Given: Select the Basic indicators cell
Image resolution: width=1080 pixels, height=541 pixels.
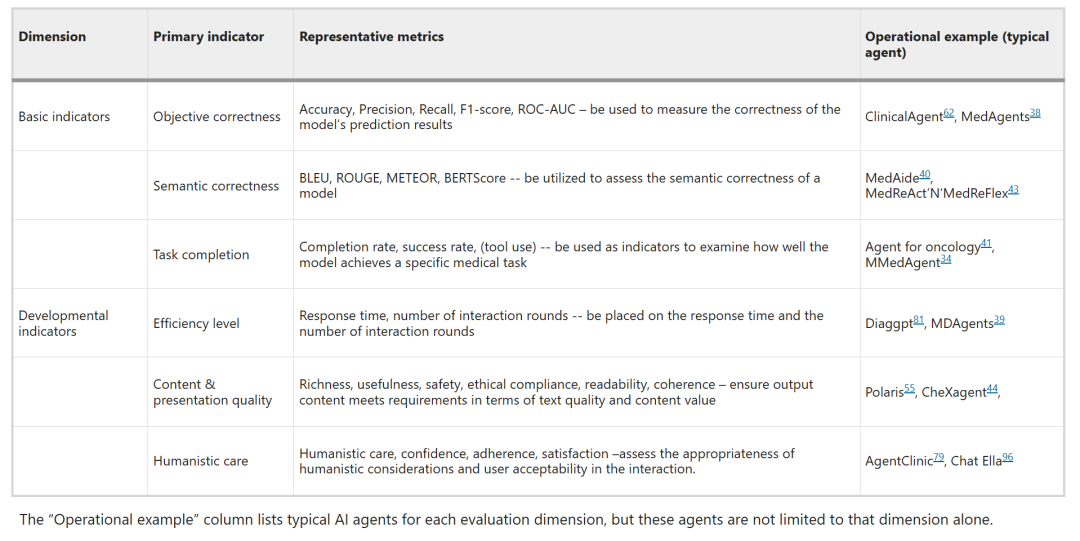Looking at the screenshot, I should [64, 117].
